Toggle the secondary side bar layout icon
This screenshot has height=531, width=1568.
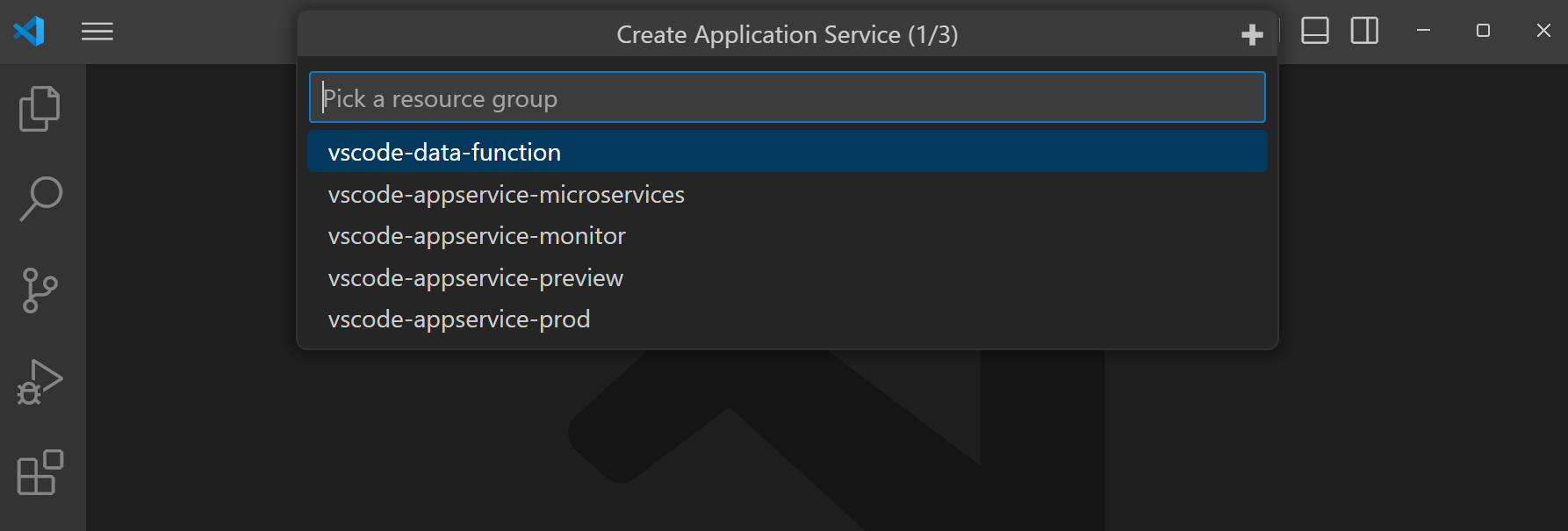click(x=1364, y=32)
